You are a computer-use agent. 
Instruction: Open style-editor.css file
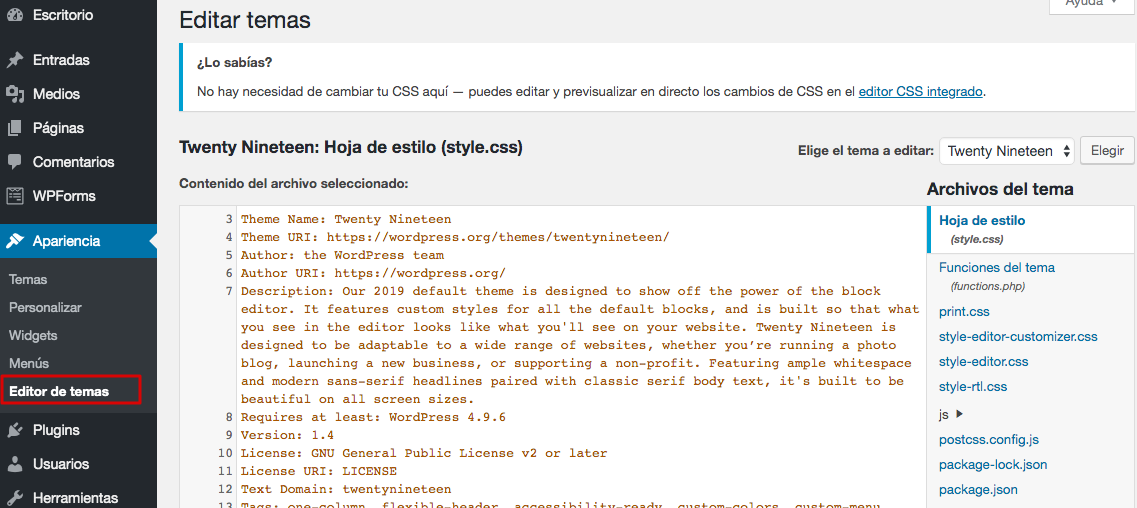tap(983, 362)
